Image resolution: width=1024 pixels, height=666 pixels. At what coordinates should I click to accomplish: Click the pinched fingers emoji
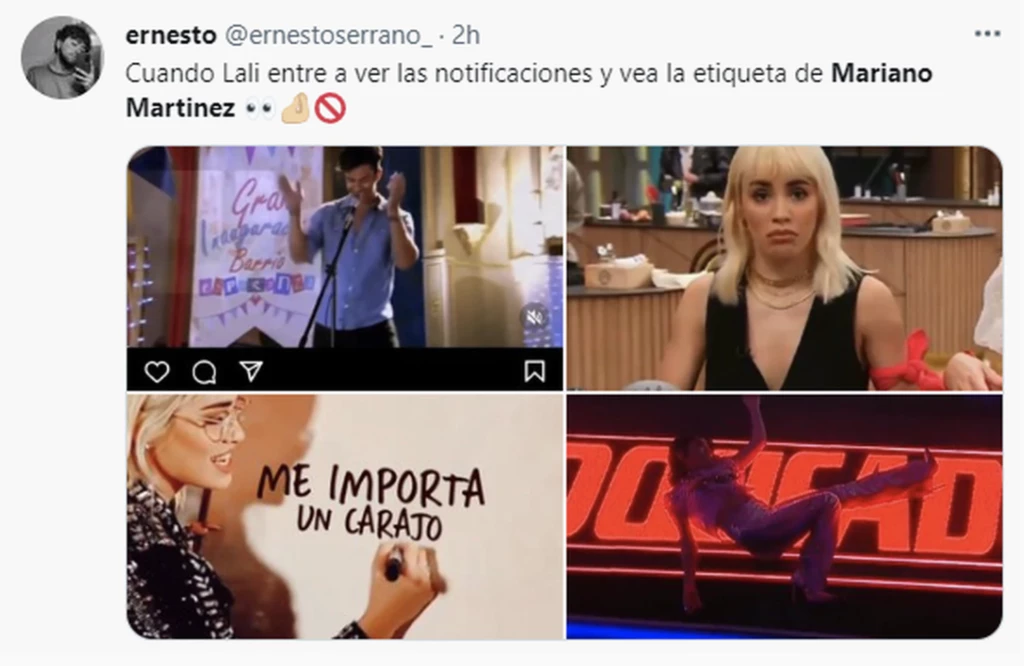(295, 108)
